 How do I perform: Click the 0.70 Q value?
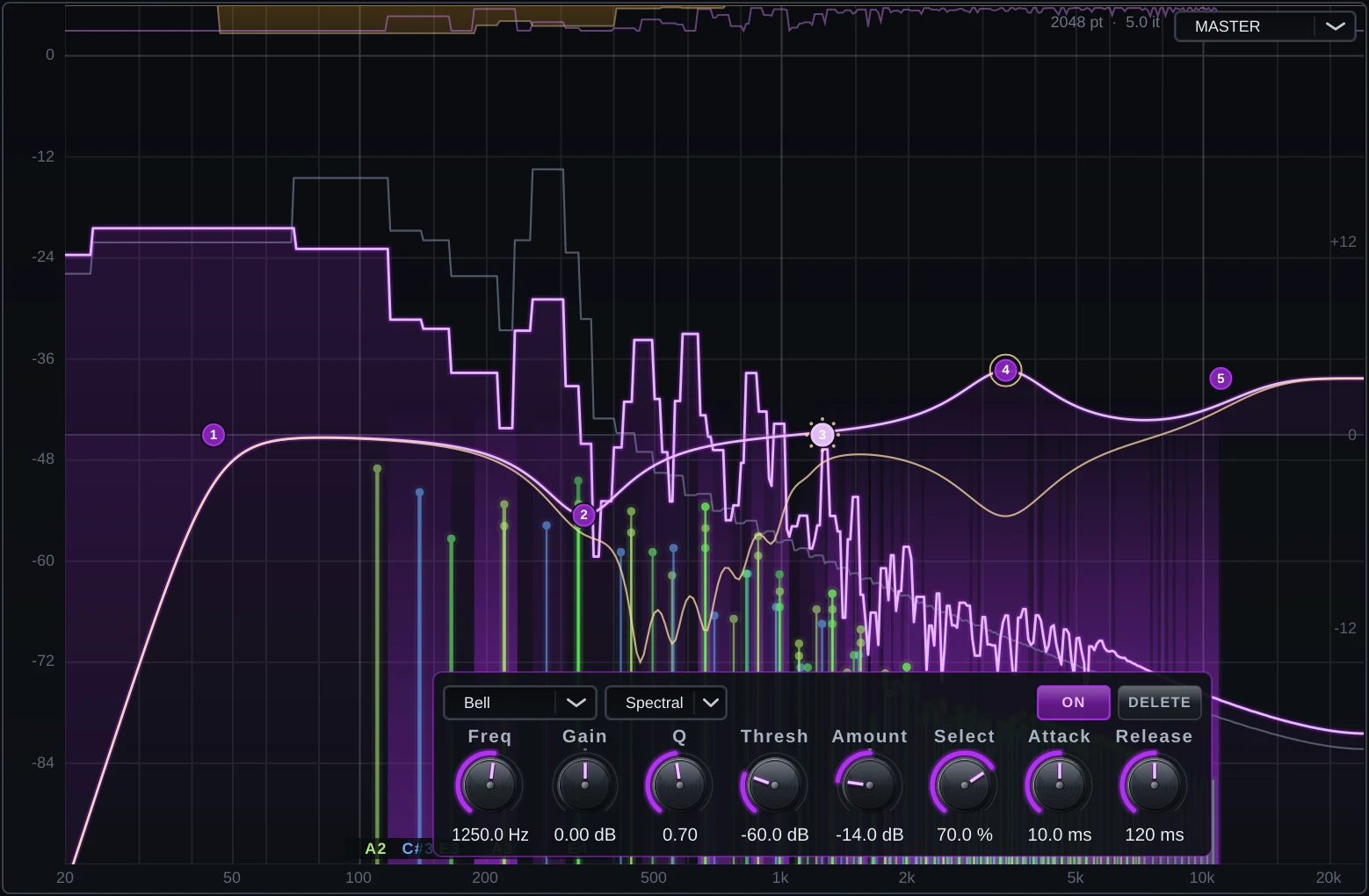tap(679, 835)
